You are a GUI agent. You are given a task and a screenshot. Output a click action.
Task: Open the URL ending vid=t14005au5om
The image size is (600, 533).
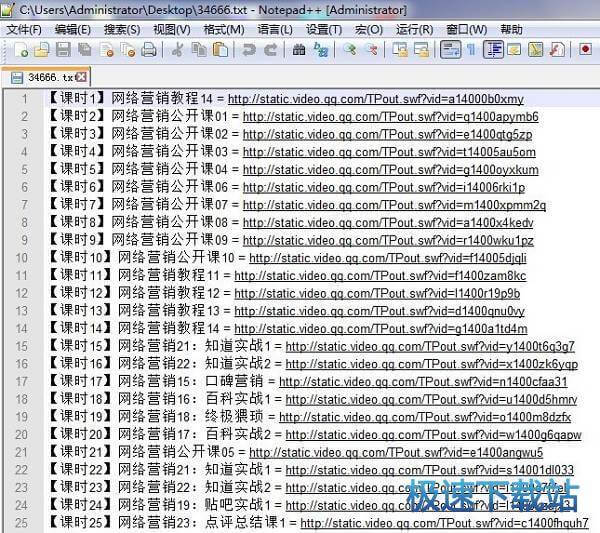(389, 152)
